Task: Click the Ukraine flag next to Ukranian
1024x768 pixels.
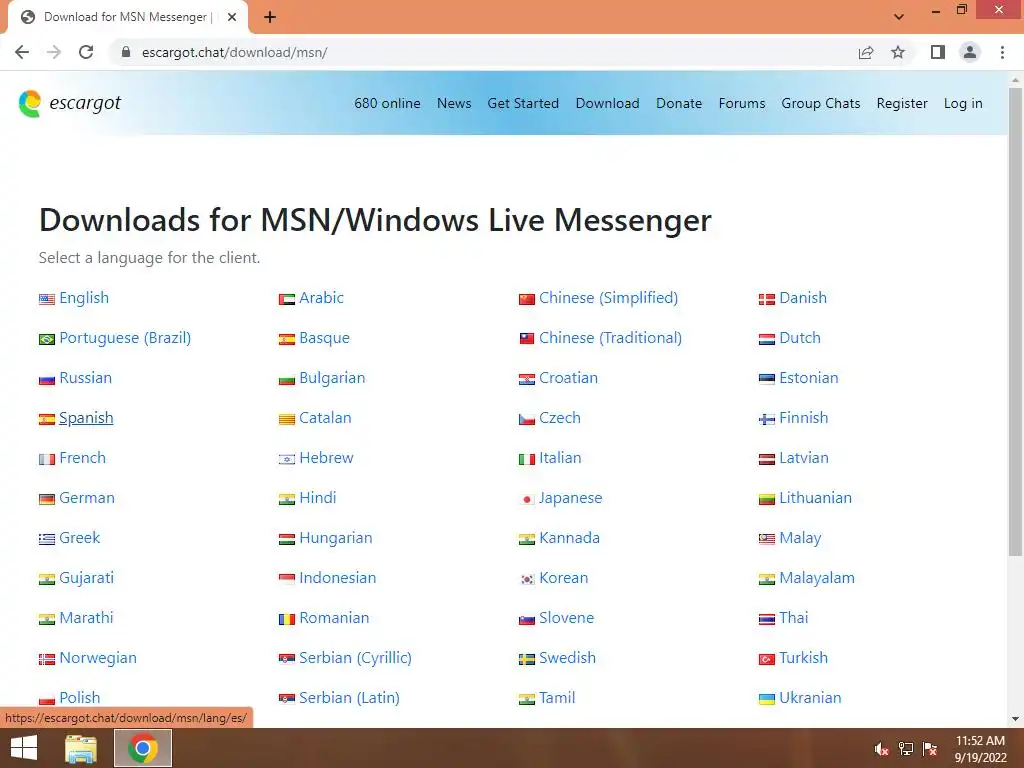Action: click(x=767, y=699)
